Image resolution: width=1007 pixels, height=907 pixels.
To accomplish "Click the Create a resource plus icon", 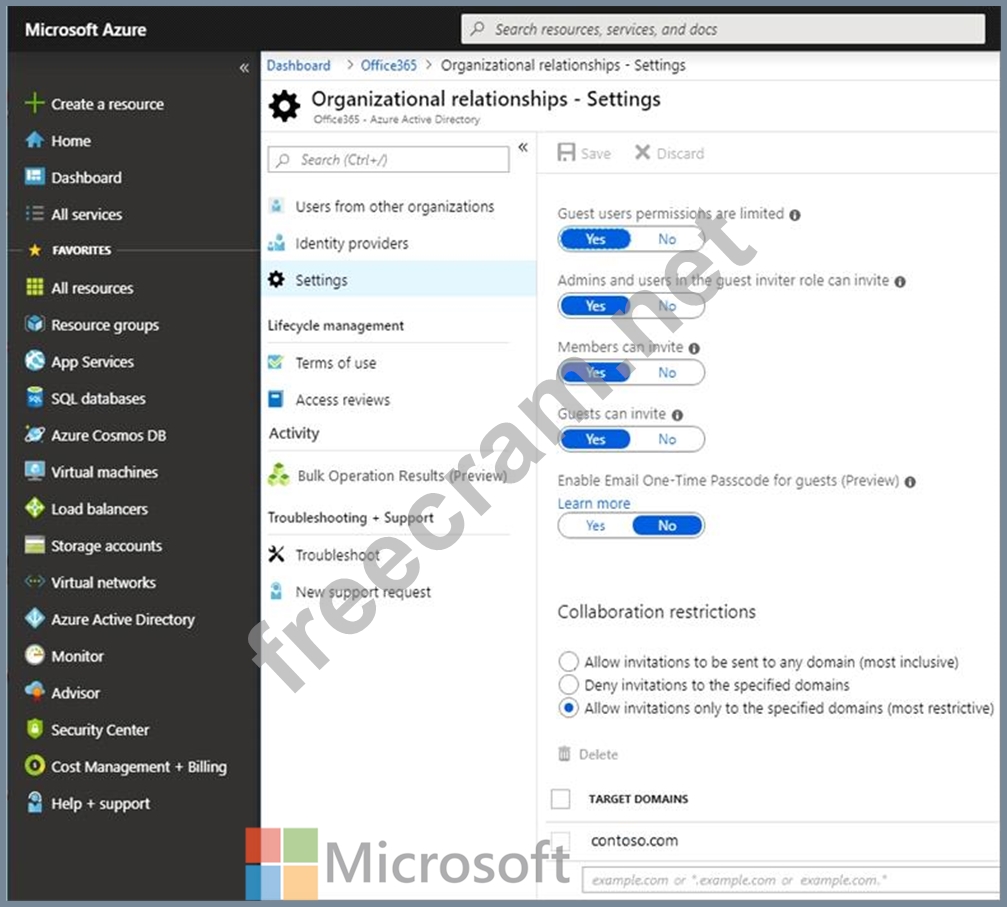I will (x=35, y=104).
